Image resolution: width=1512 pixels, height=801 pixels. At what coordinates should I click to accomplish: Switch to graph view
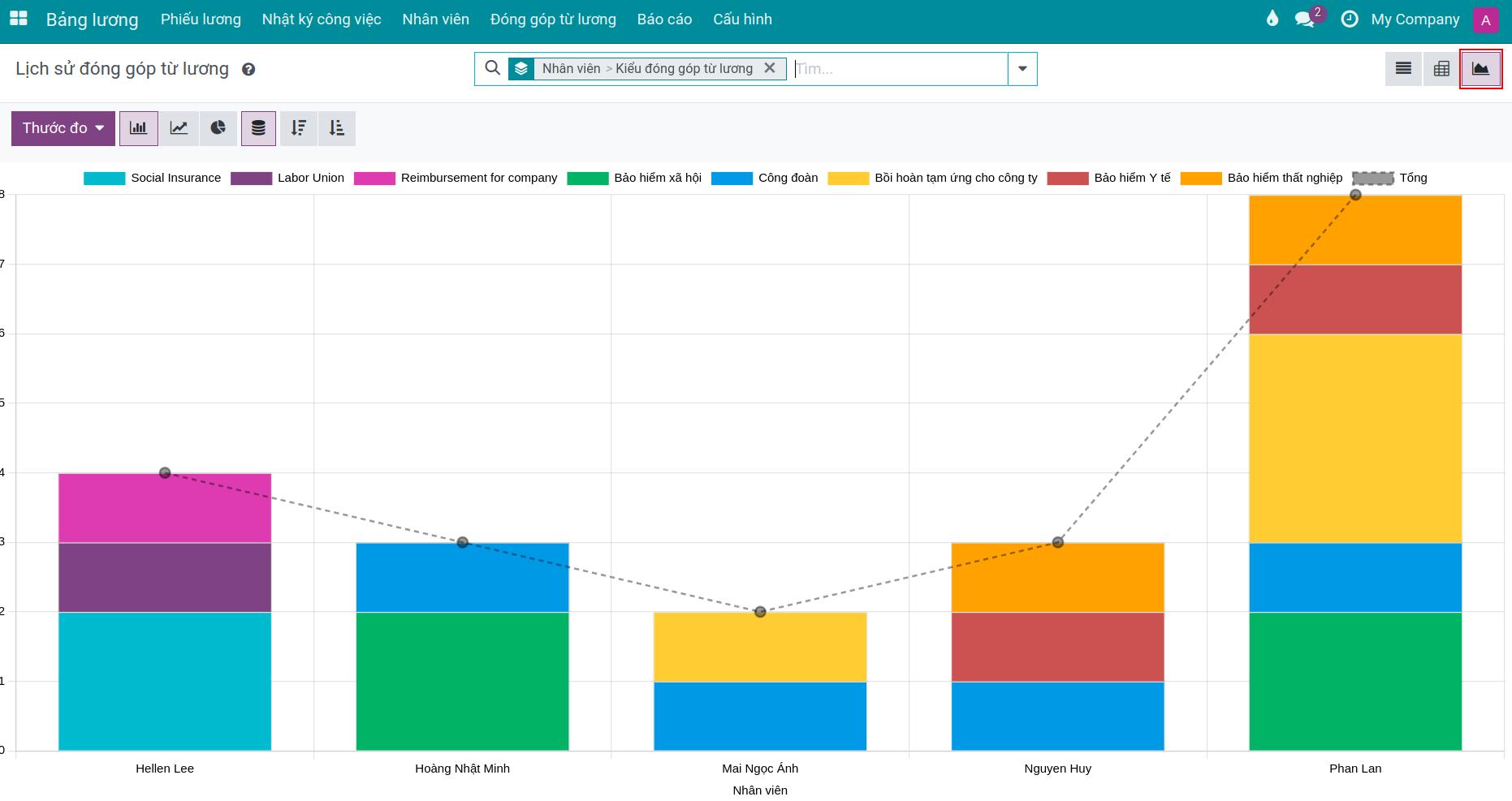[x=1480, y=69]
